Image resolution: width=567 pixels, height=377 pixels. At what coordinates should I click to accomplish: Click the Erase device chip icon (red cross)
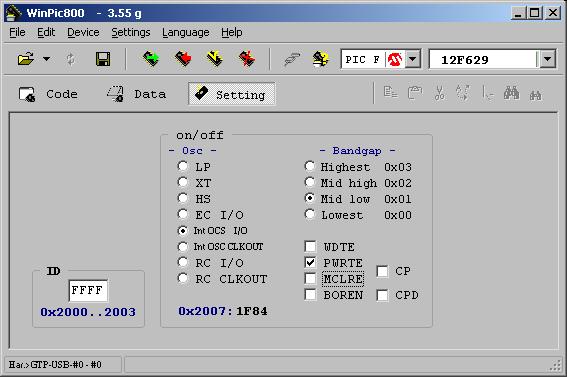tap(247, 59)
